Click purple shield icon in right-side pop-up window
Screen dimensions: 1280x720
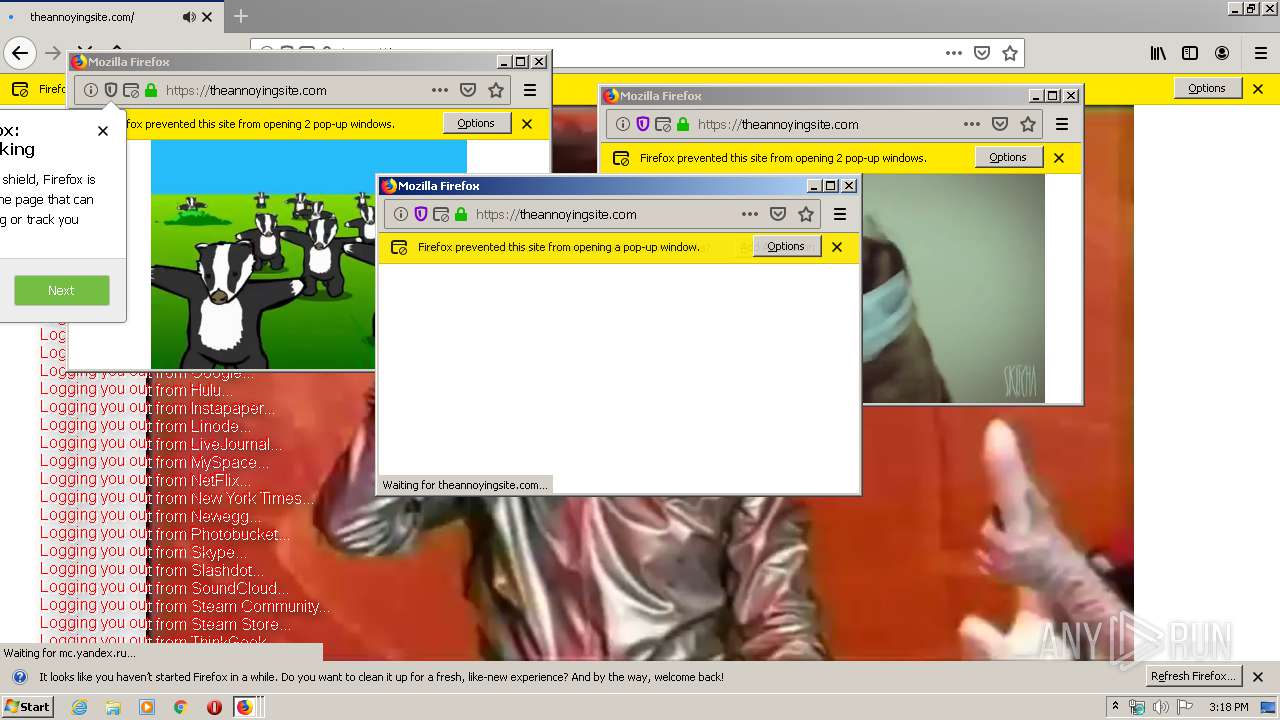(x=643, y=124)
